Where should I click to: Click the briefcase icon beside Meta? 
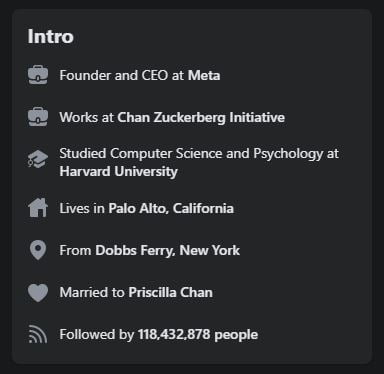(38, 75)
